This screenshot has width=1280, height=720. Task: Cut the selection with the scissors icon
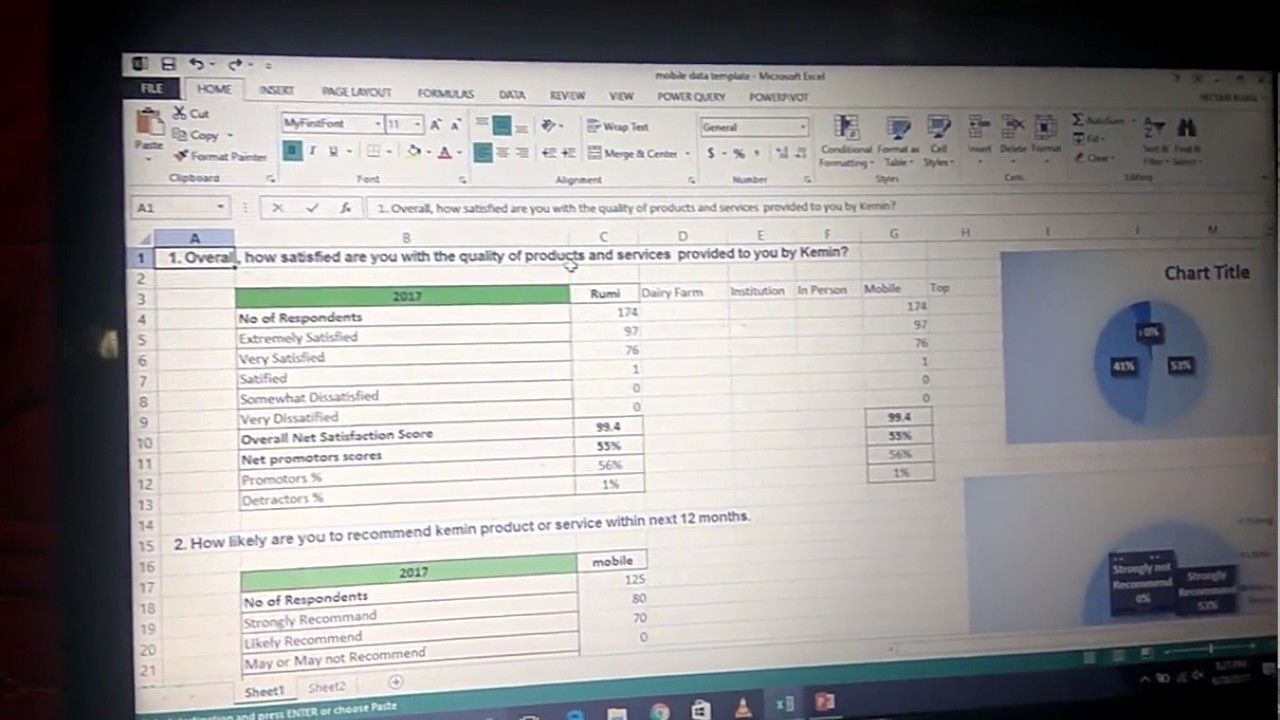180,113
